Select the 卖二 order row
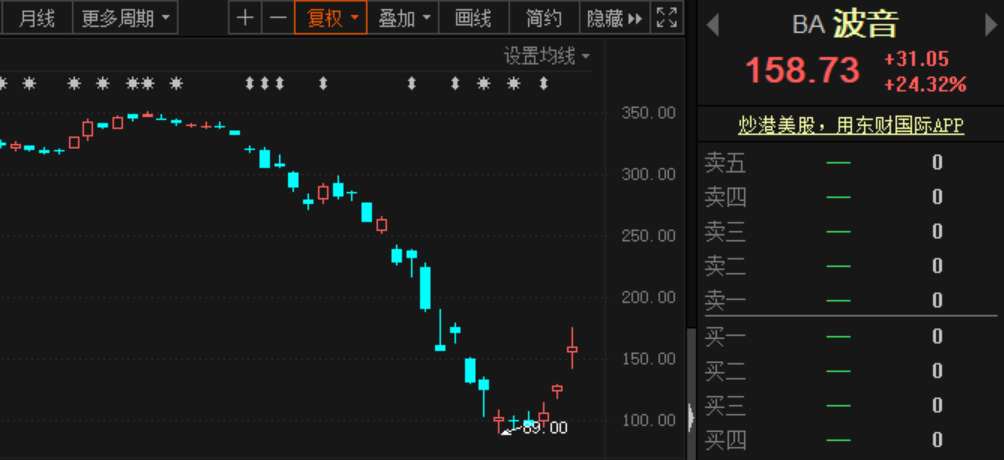Viewport: 1004px width, 460px height. pyautogui.click(x=850, y=266)
